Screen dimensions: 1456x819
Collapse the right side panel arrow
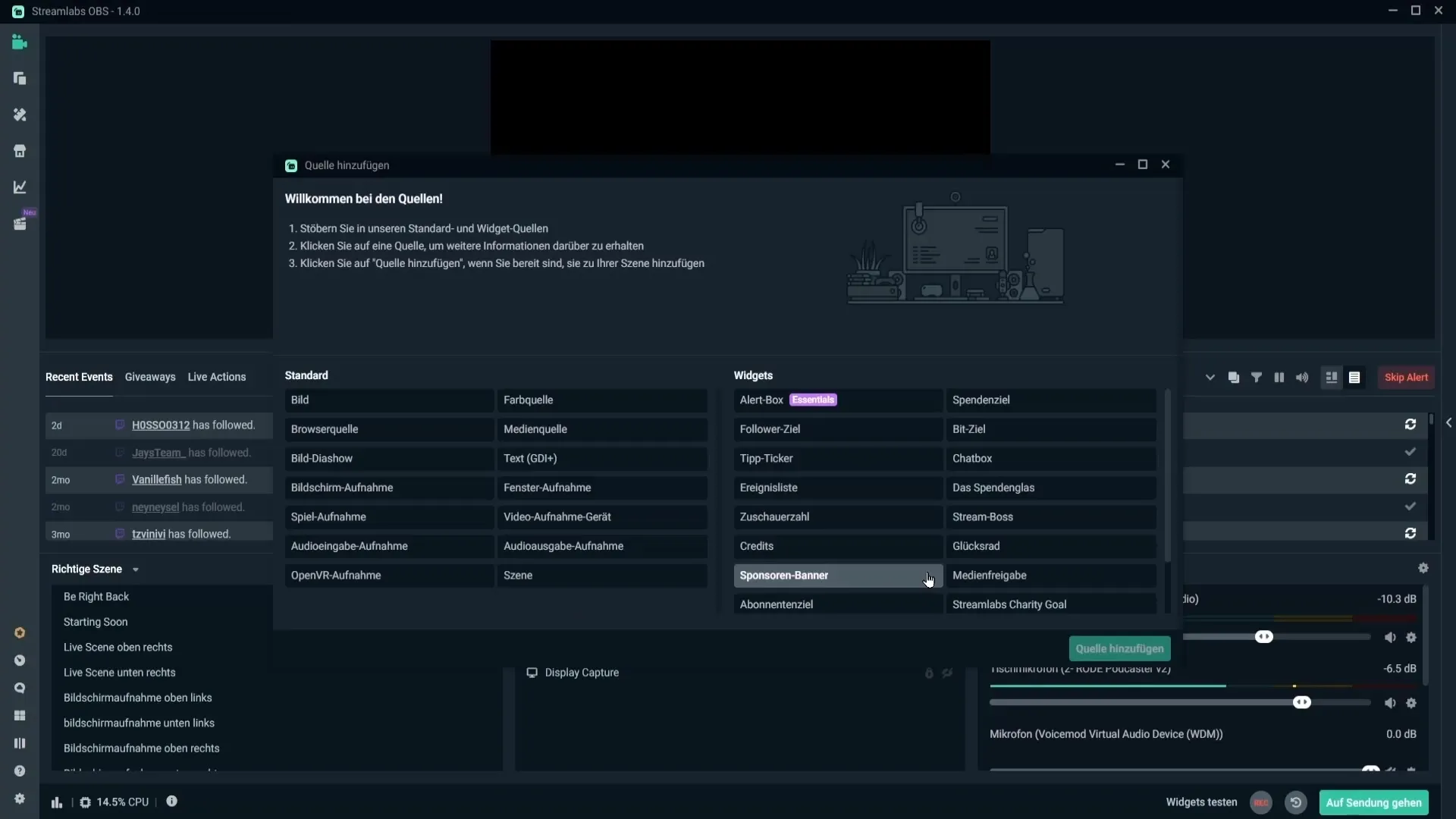pyautogui.click(x=1448, y=423)
